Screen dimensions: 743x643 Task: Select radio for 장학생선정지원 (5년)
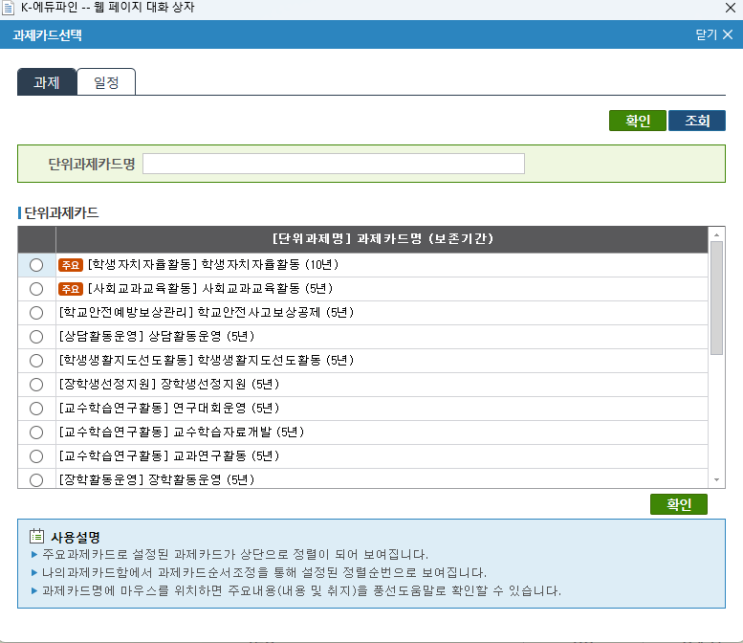36,384
